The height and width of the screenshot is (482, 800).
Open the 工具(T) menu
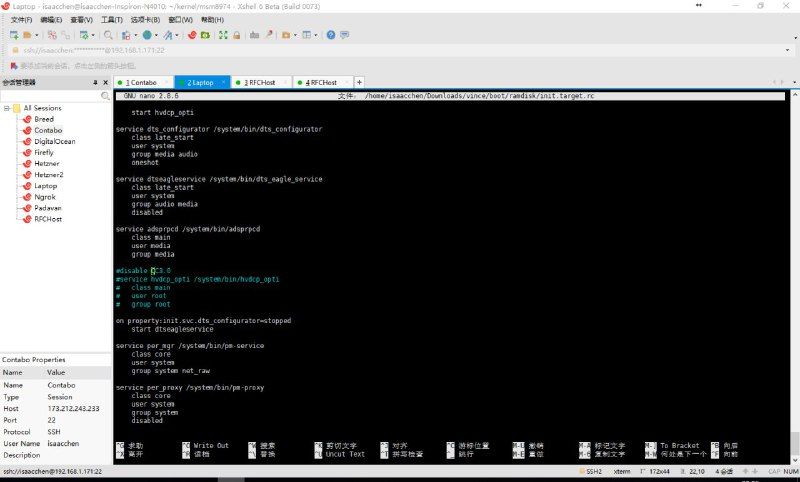coord(112,20)
